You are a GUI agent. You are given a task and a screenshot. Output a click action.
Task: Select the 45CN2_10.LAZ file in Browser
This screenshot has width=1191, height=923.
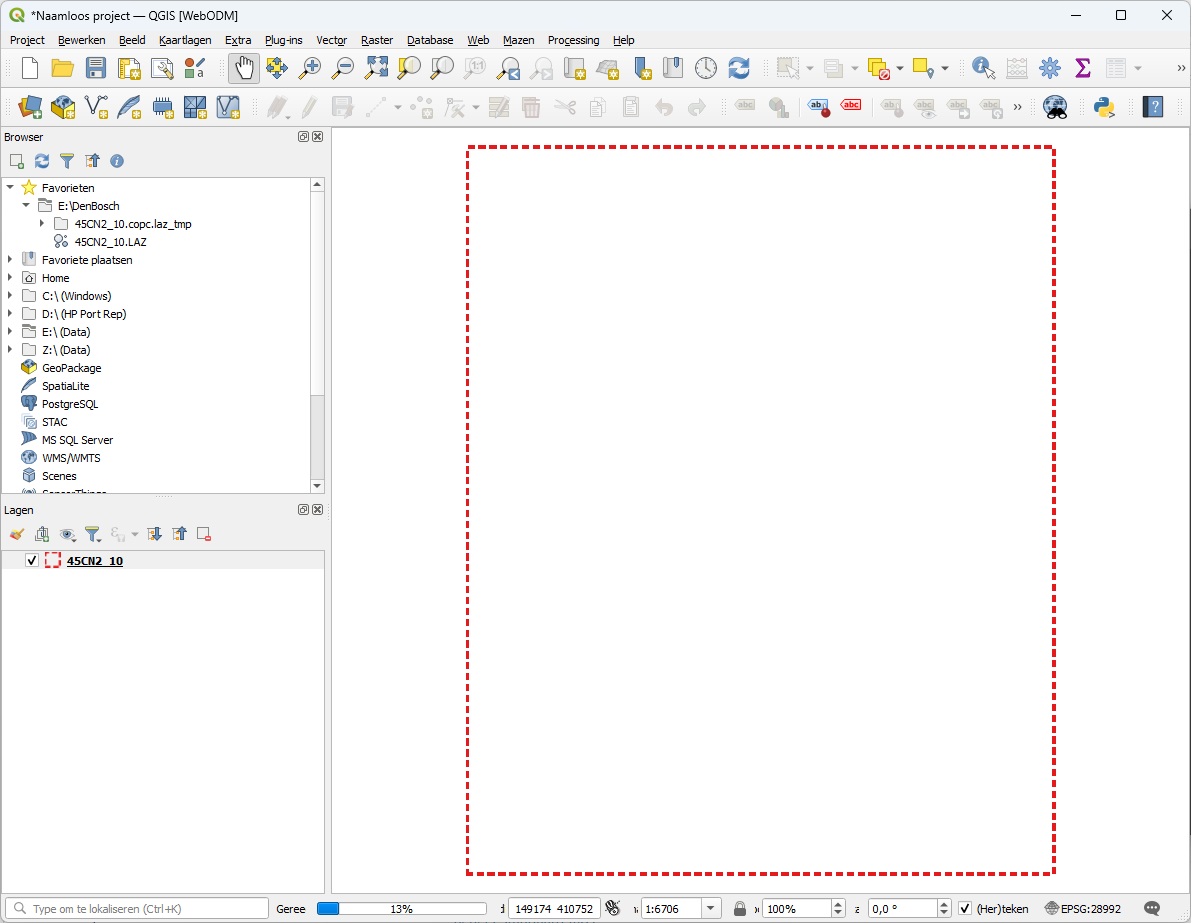110,242
